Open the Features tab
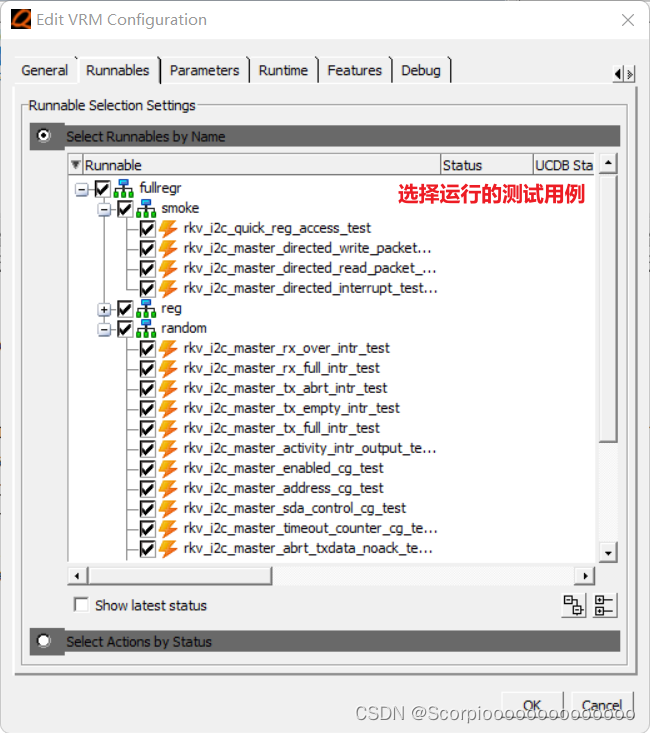The image size is (650, 733). [x=354, y=71]
